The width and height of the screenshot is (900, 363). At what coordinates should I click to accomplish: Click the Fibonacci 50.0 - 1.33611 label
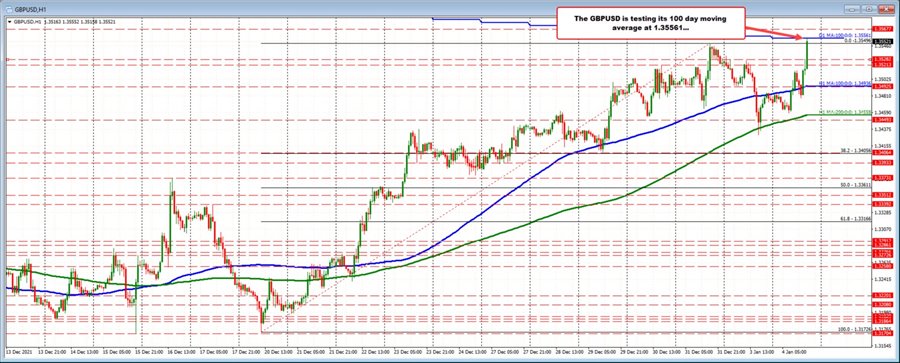[x=856, y=185]
